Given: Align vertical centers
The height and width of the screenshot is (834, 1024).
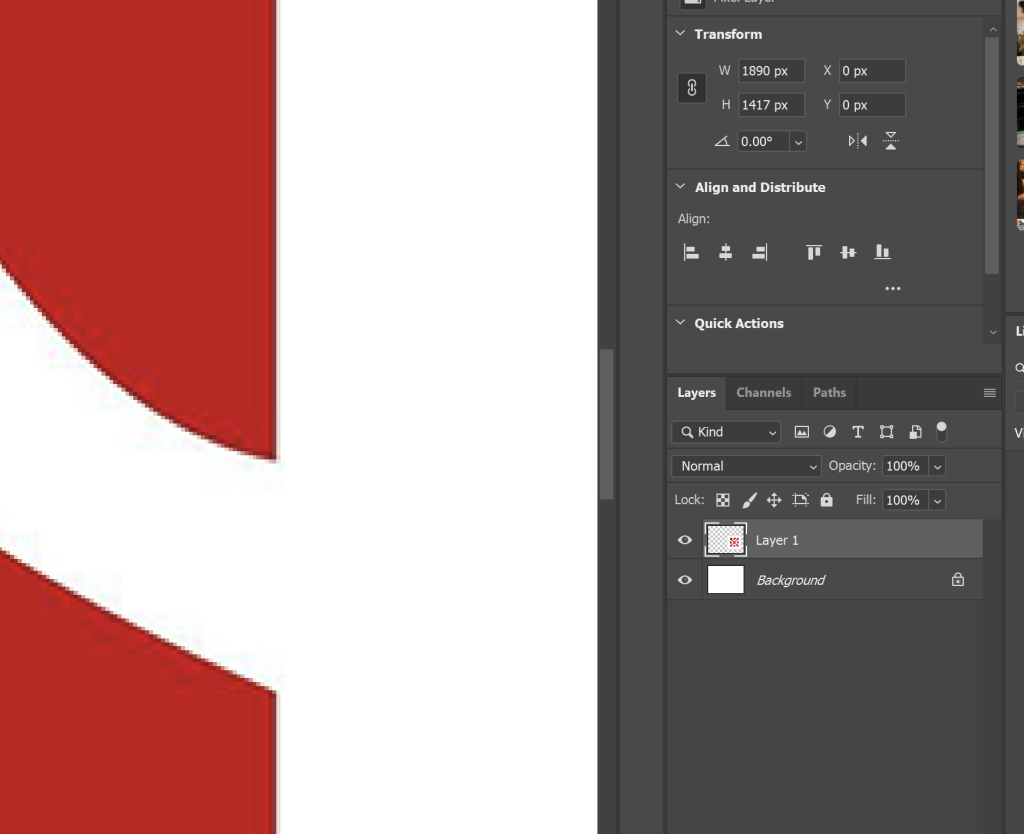Looking at the screenshot, I should tap(848, 252).
